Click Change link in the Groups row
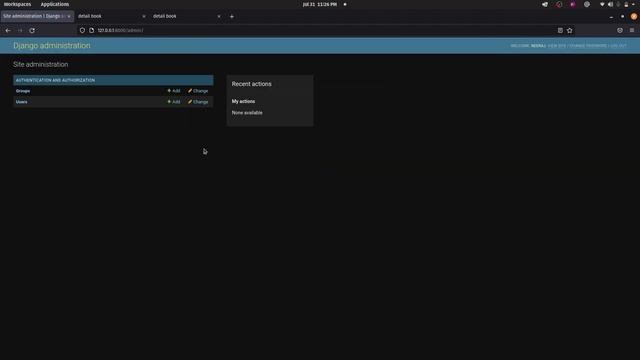 tap(198, 91)
